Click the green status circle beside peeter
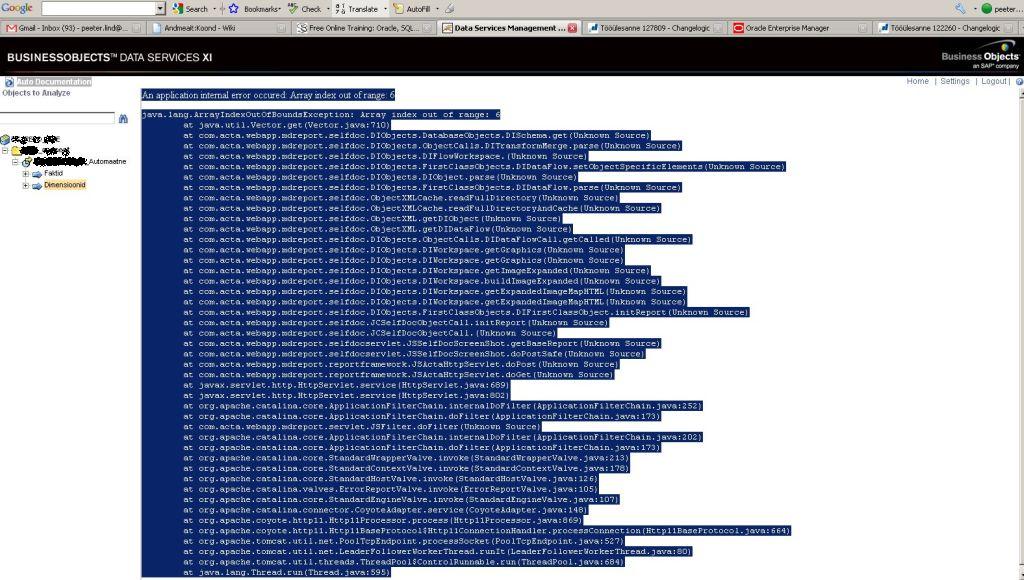The image size is (1024, 580). (987, 8)
